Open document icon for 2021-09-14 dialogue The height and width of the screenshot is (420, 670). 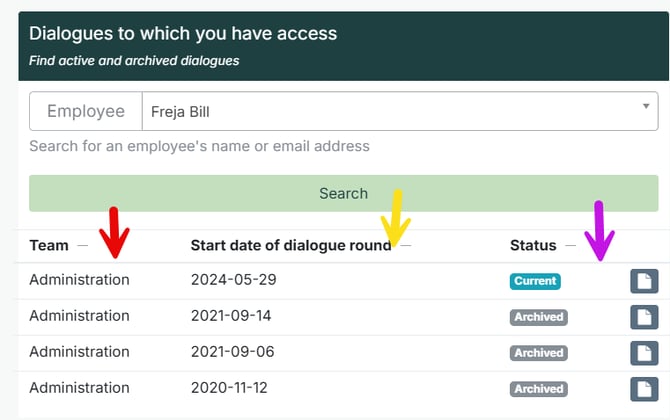click(644, 317)
